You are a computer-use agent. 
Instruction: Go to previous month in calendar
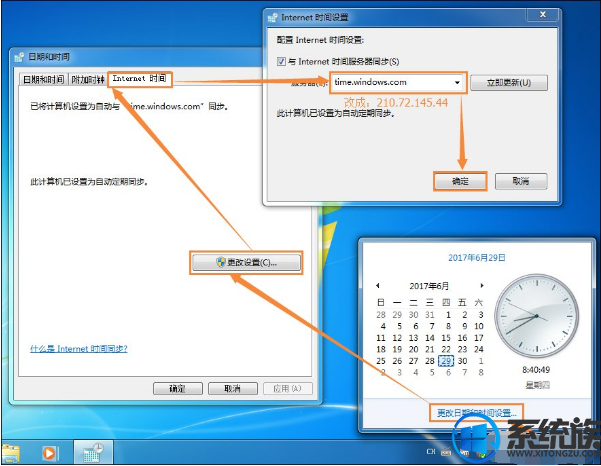click(x=378, y=286)
